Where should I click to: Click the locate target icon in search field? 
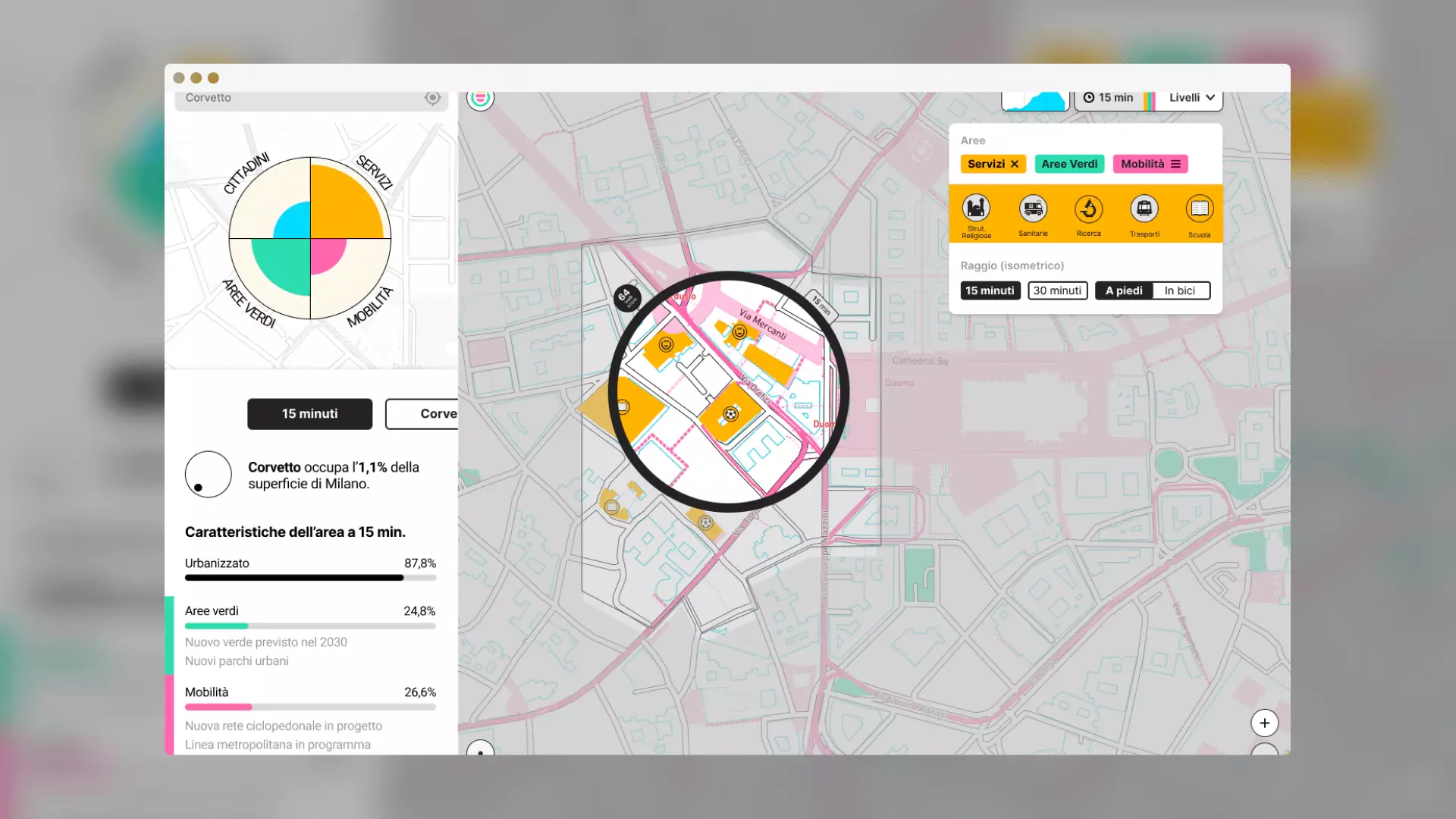432,98
